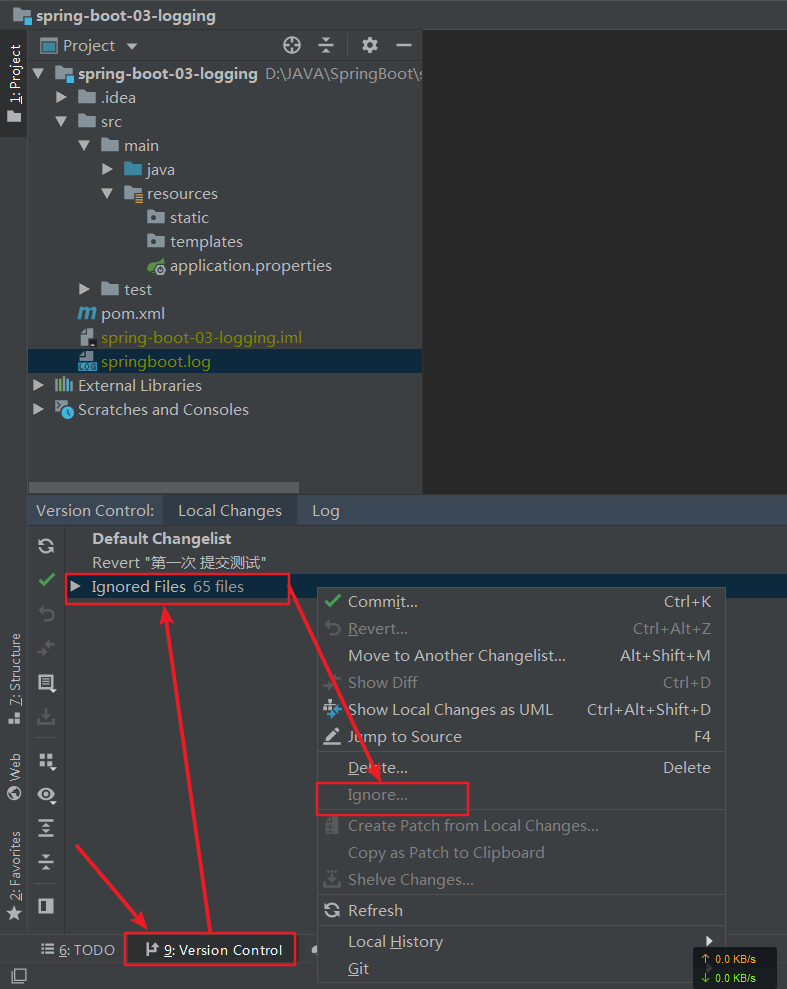787x989 pixels.
Task: Choose Create Patch from Local Changes...
Action: pos(521,826)
